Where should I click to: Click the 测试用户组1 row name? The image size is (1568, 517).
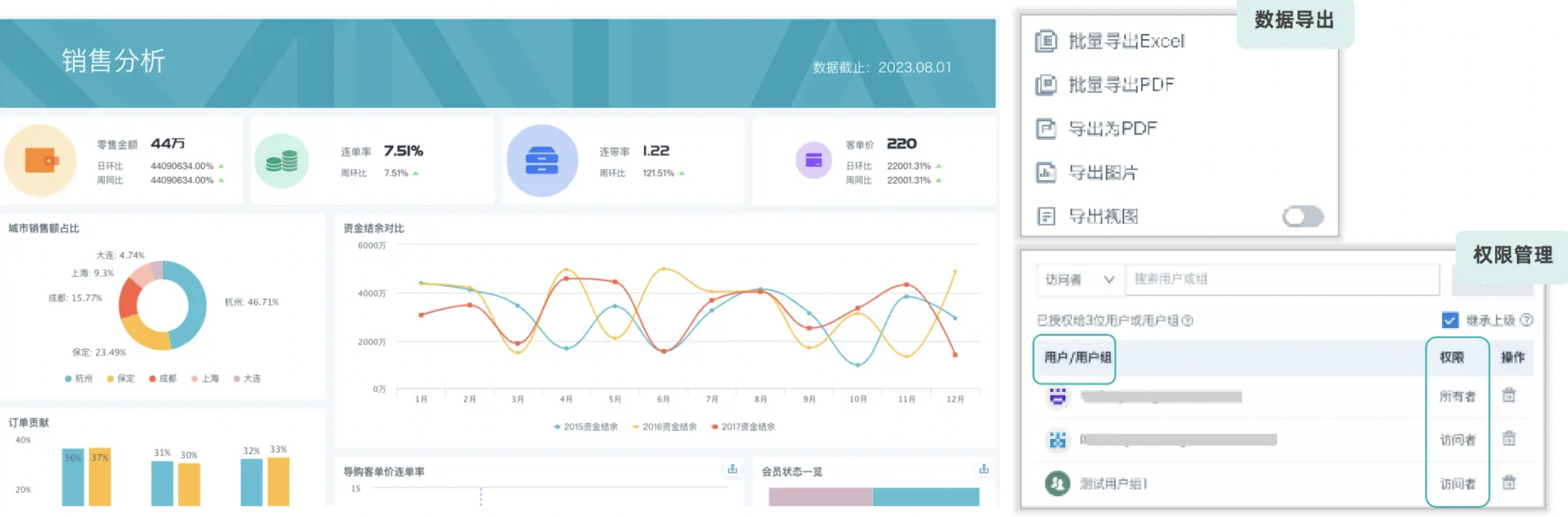coord(1114,483)
